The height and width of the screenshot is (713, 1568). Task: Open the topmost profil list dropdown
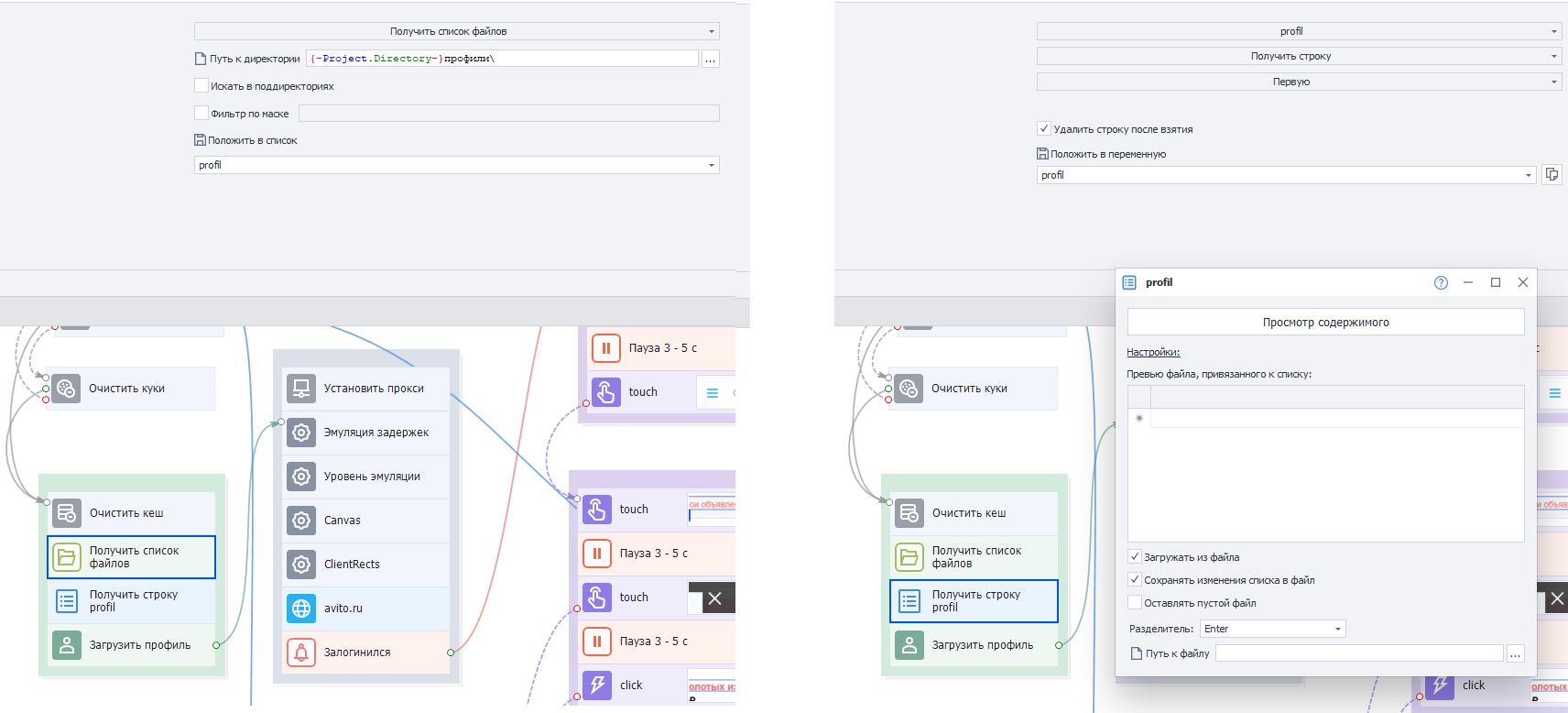pyautogui.click(x=1299, y=31)
